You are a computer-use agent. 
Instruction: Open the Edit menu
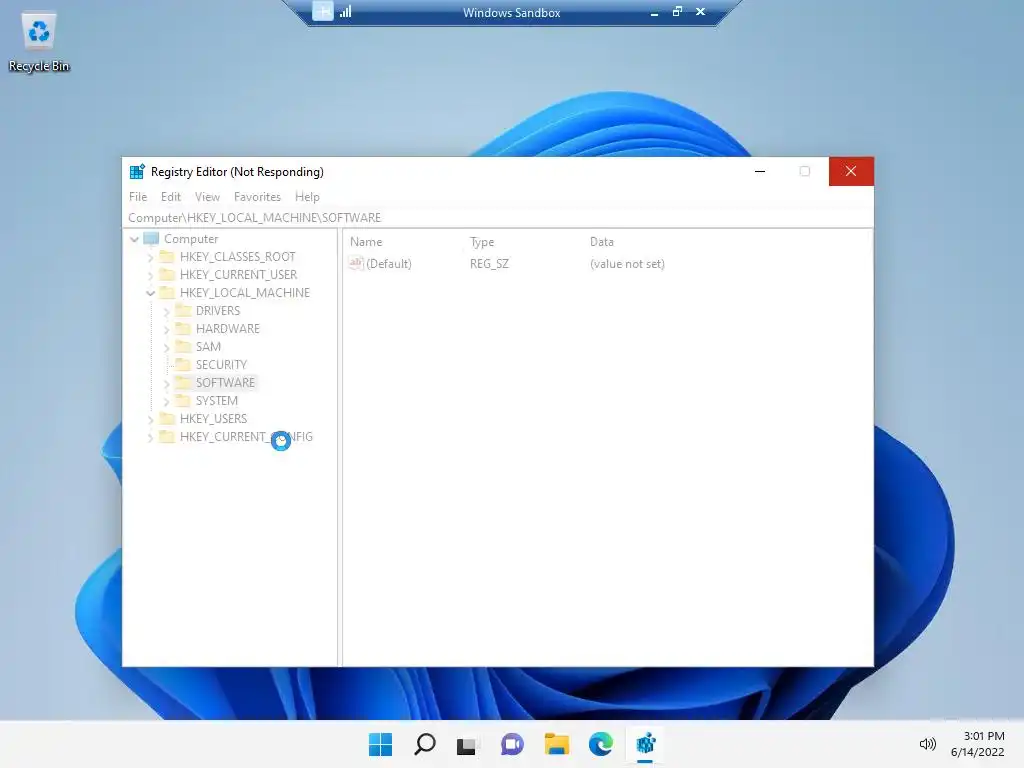170,197
